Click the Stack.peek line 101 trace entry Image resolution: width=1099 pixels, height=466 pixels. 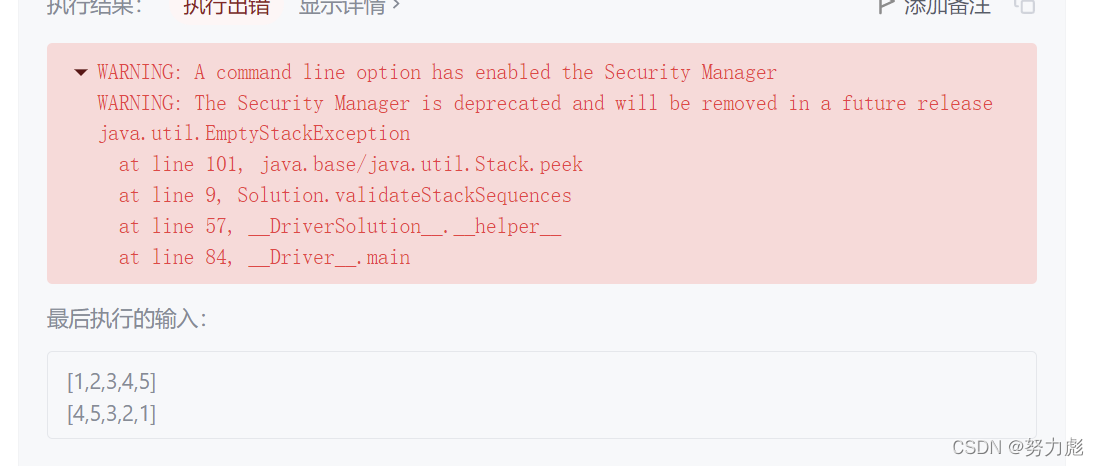click(350, 164)
